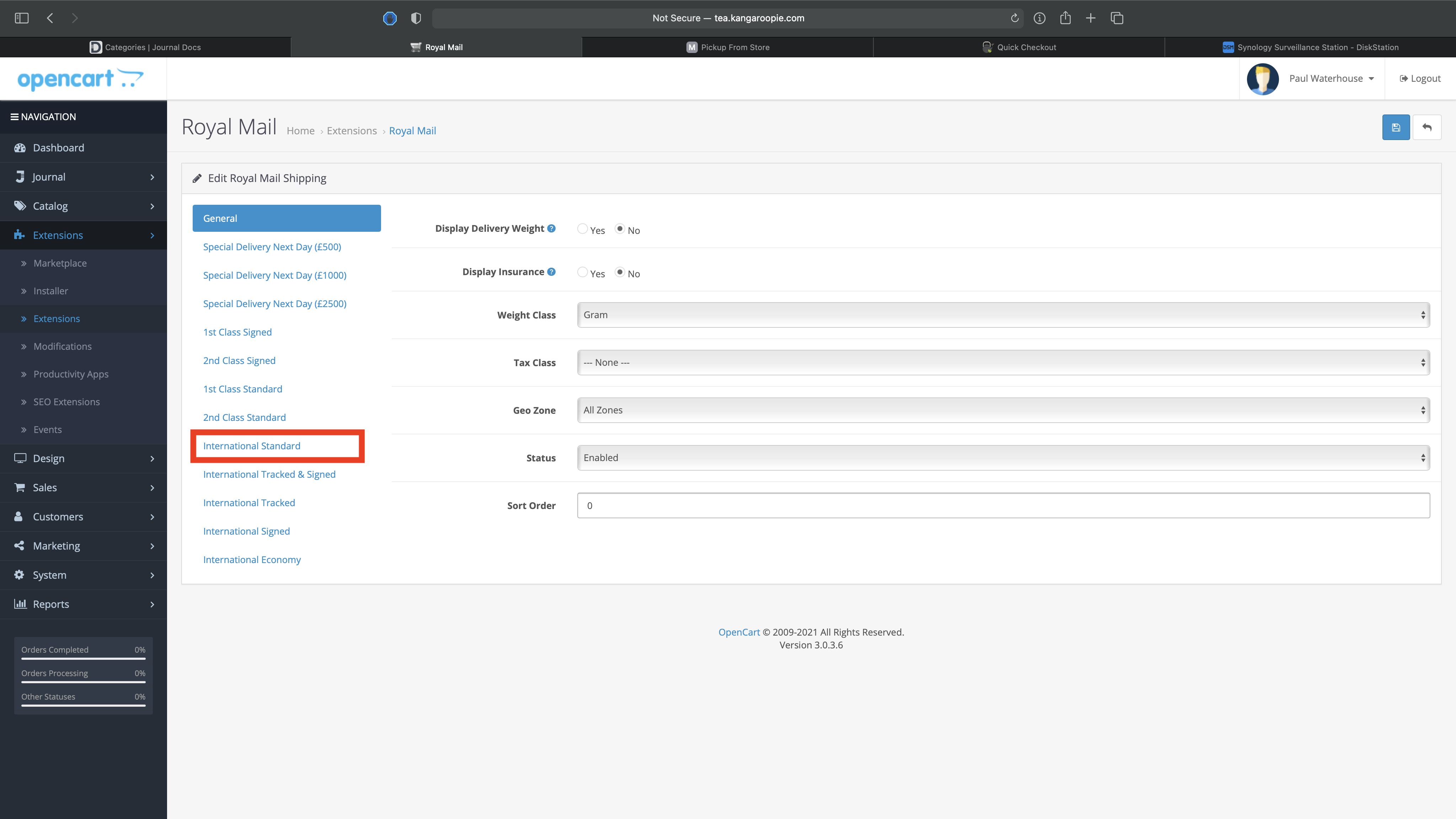Select Yes for Display Delivery Weight
The width and height of the screenshot is (1456, 819).
[x=582, y=229]
